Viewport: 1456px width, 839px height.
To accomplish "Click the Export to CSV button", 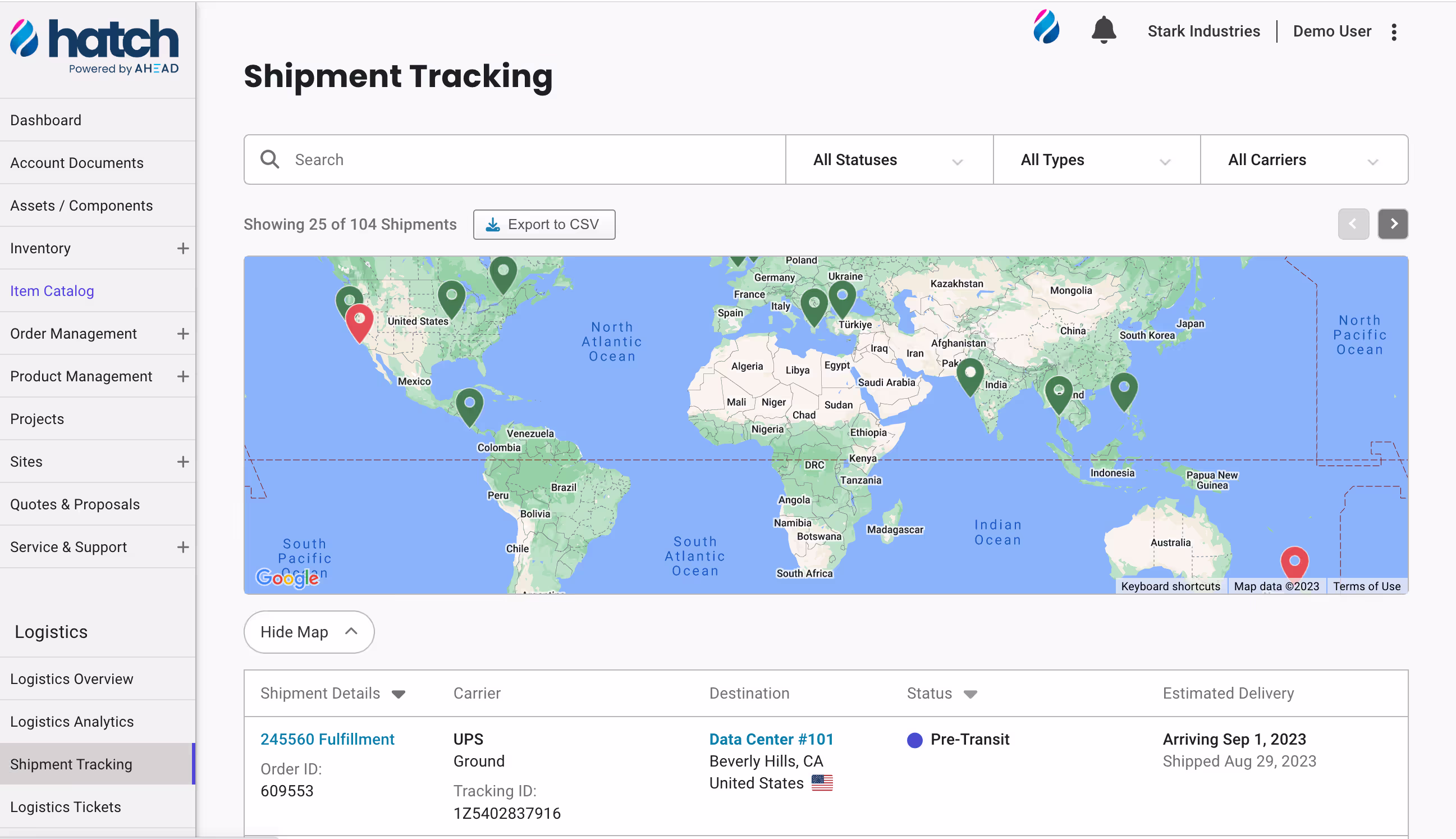I will click(544, 224).
